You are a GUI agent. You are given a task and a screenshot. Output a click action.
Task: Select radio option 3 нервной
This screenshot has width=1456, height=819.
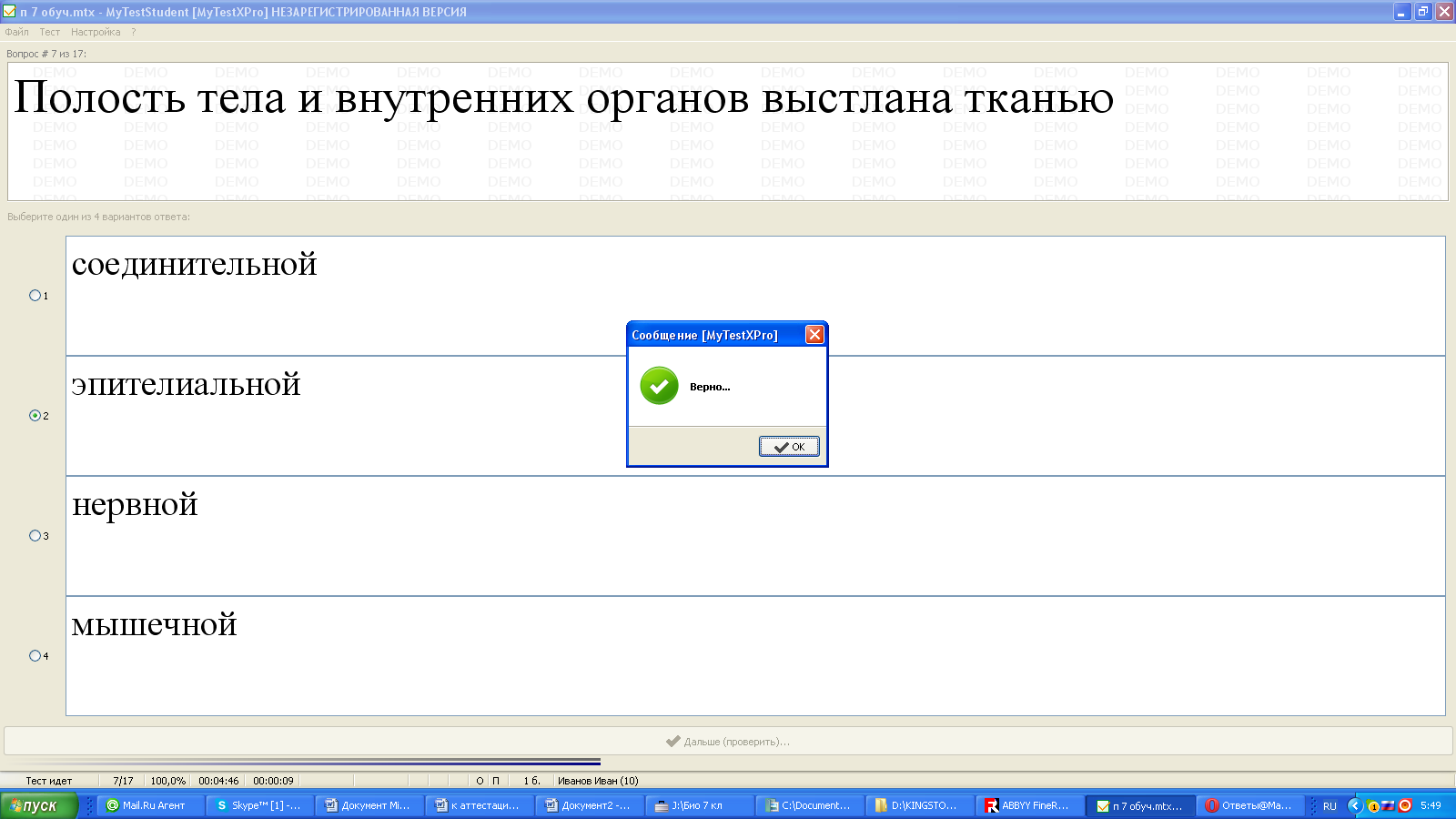[35, 536]
